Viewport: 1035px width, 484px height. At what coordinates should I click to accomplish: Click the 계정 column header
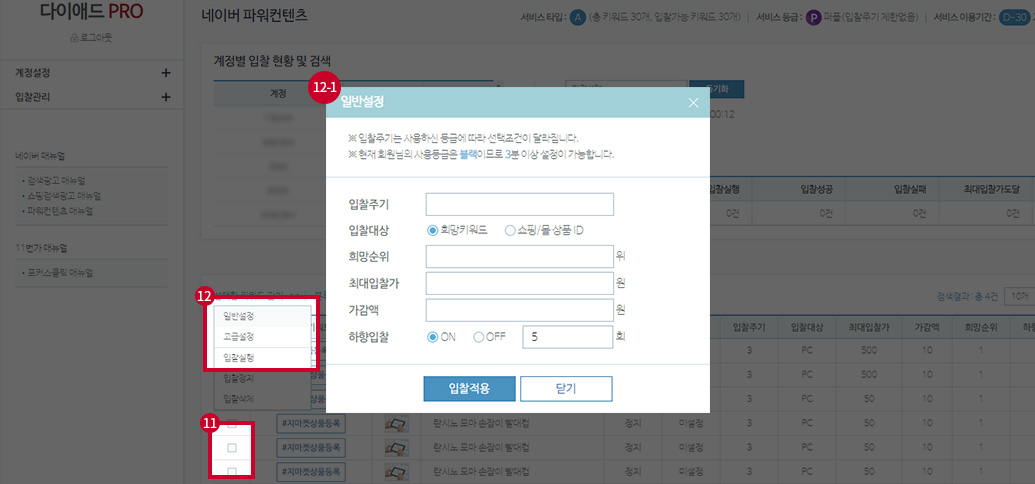277,94
